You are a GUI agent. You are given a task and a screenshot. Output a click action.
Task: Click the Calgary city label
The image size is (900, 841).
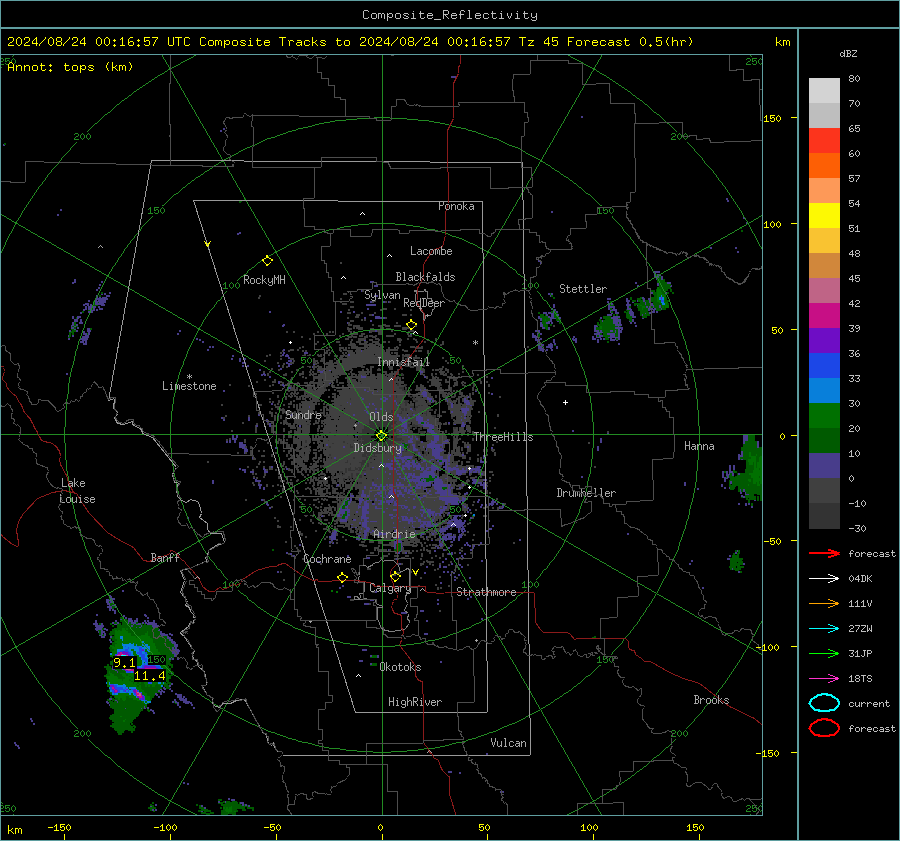(390, 588)
